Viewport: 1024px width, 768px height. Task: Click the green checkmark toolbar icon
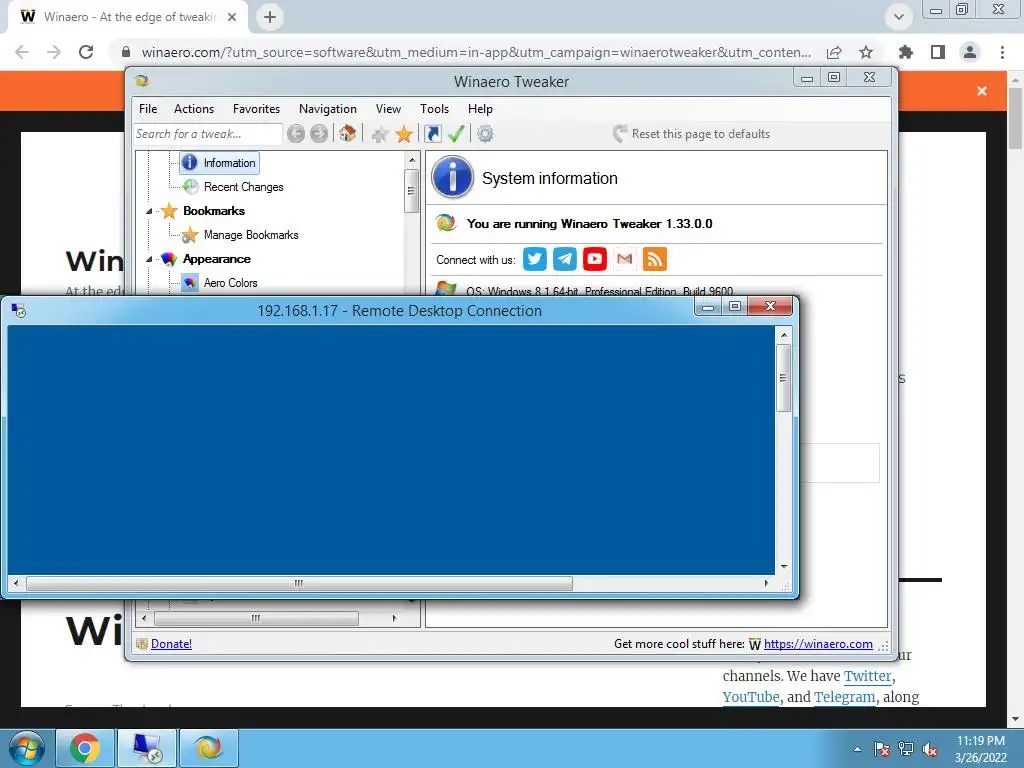pyautogui.click(x=456, y=134)
